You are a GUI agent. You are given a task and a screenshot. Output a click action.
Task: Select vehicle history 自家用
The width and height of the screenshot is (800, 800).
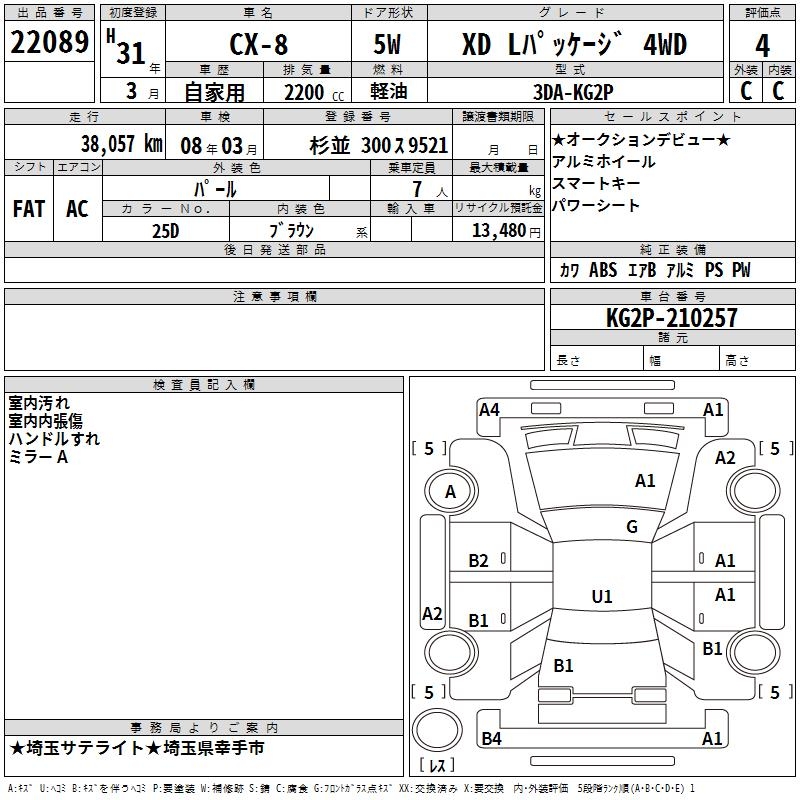[x=214, y=92]
